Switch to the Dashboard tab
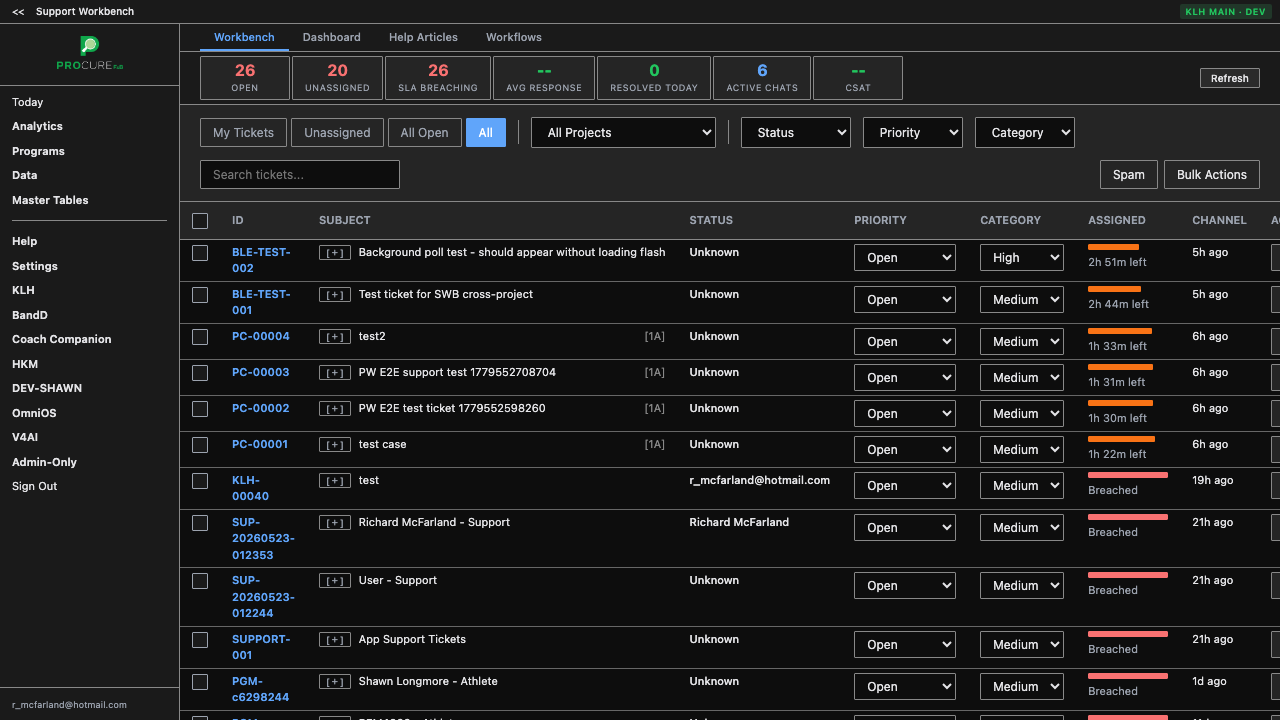The image size is (1280, 720). pyautogui.click(x=331, y=37)
